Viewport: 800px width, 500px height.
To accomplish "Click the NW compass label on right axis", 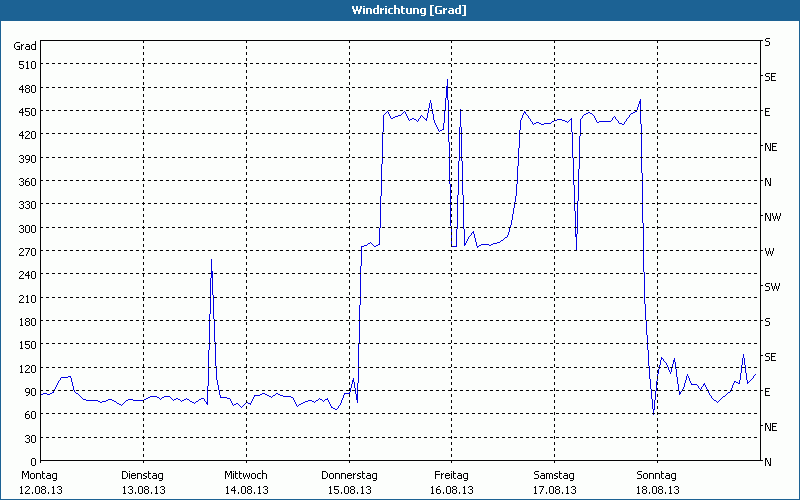I will coord(772,217).
